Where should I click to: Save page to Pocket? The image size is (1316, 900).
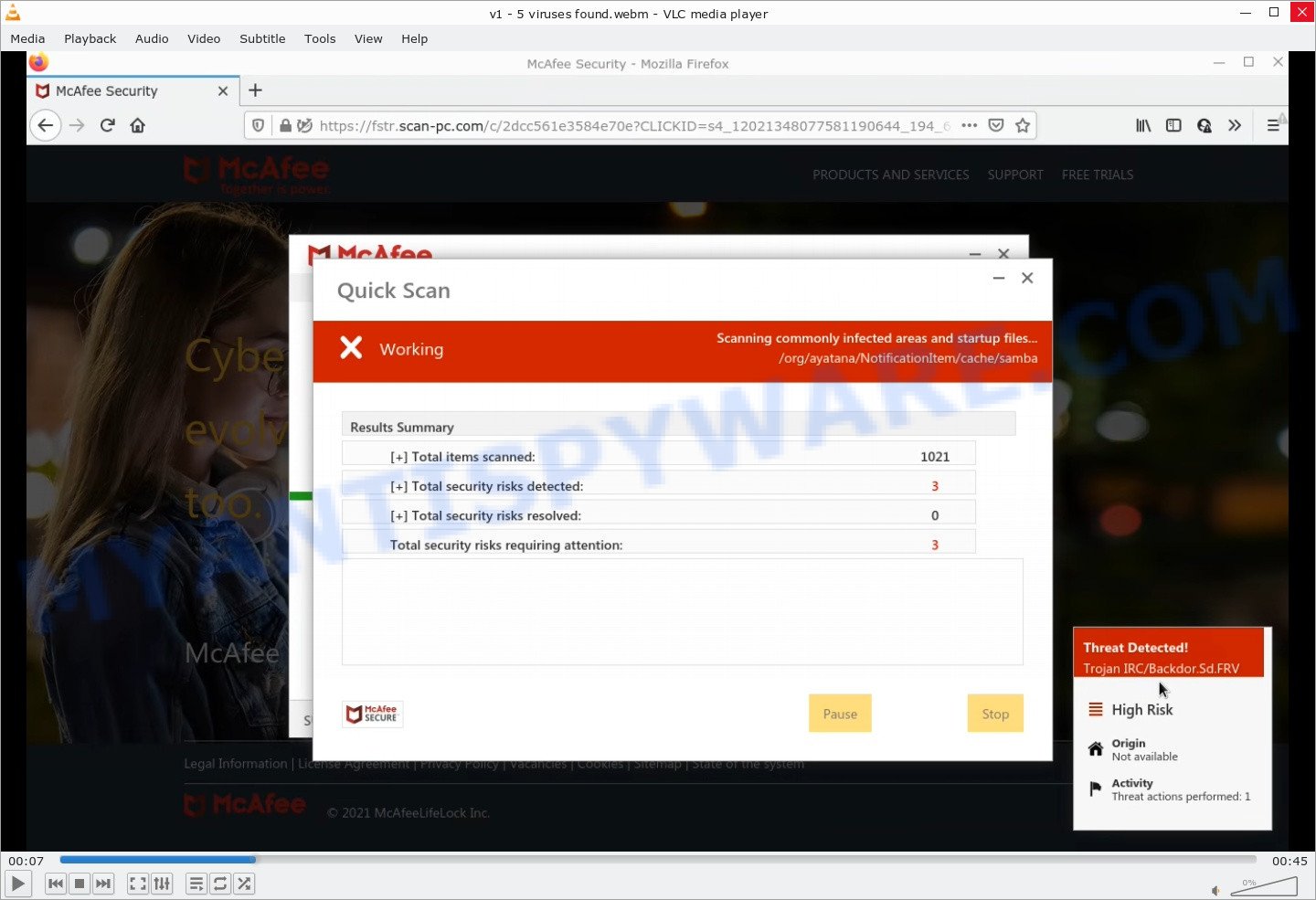coord(996,126)
